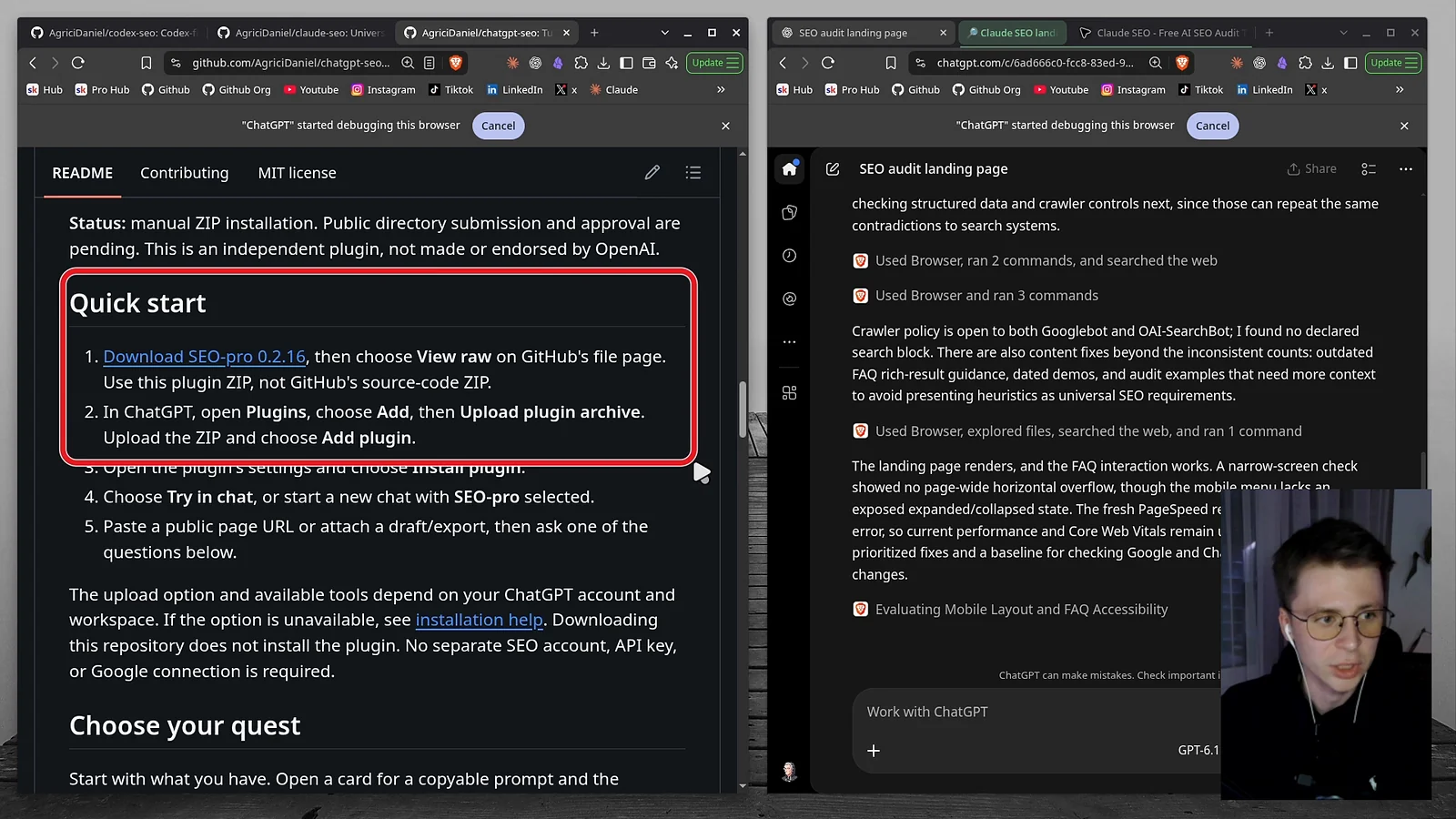This screenshot has width=1456, height=819.
Task: Expand the bookmarks overflow chevron in the ChatGPT window
Action: coord(1400,90)
